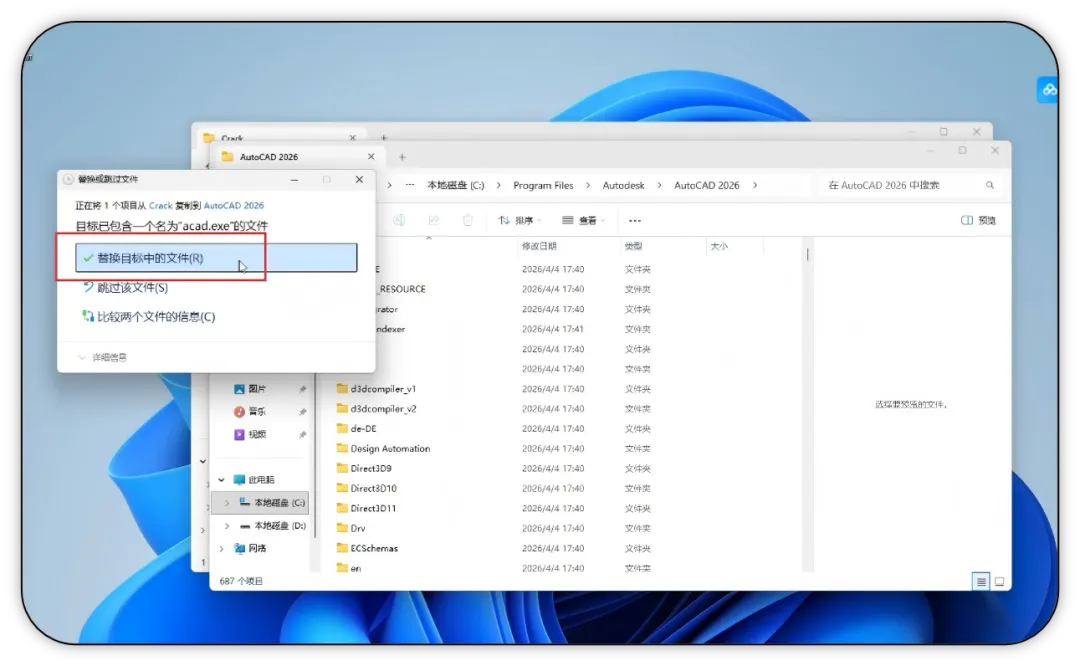Choose 跳过该文件(S) in the dialog
1080x666 pixels.
(x=125, y=287)
